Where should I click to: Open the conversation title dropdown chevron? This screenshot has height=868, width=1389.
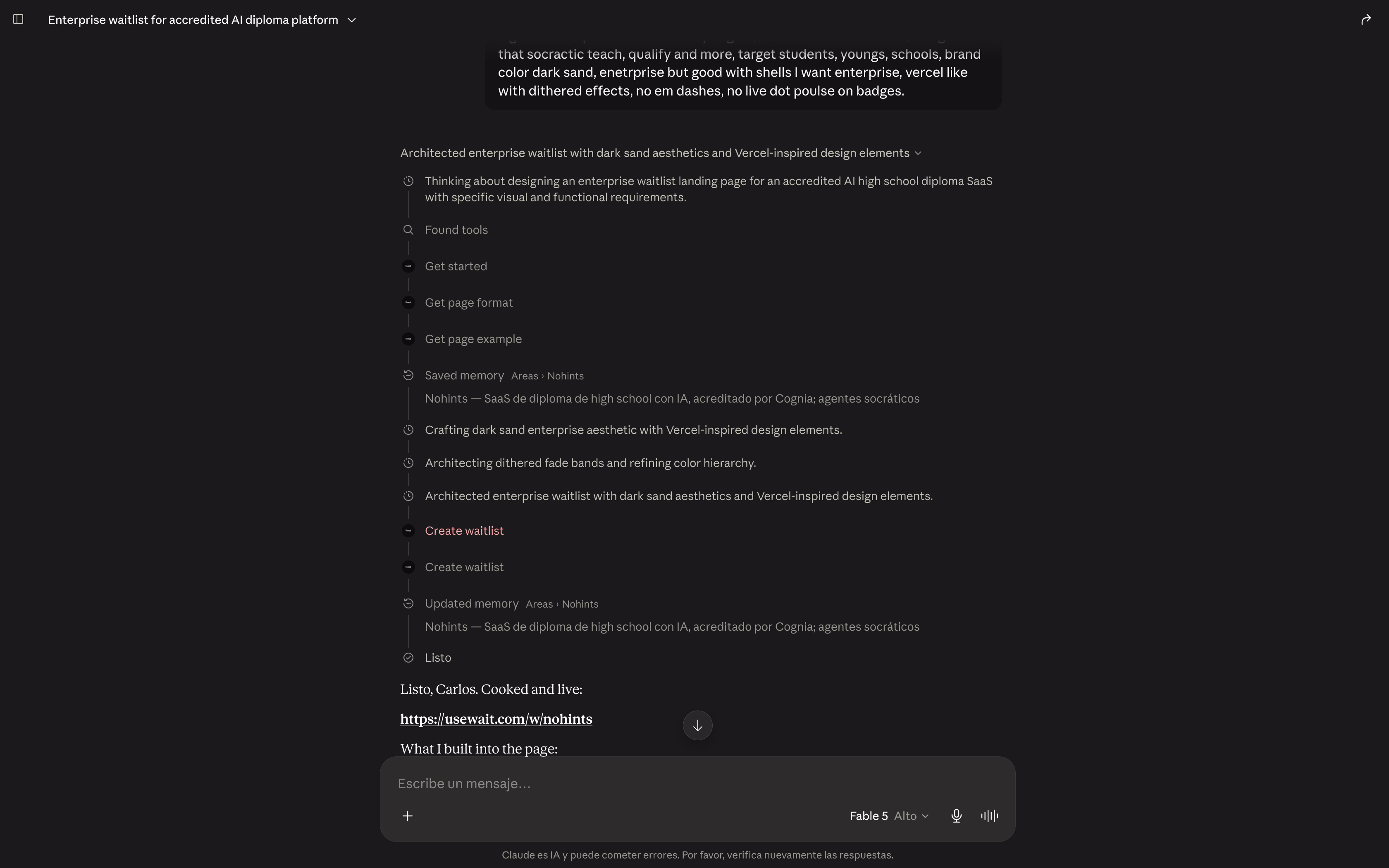(352, 20)
